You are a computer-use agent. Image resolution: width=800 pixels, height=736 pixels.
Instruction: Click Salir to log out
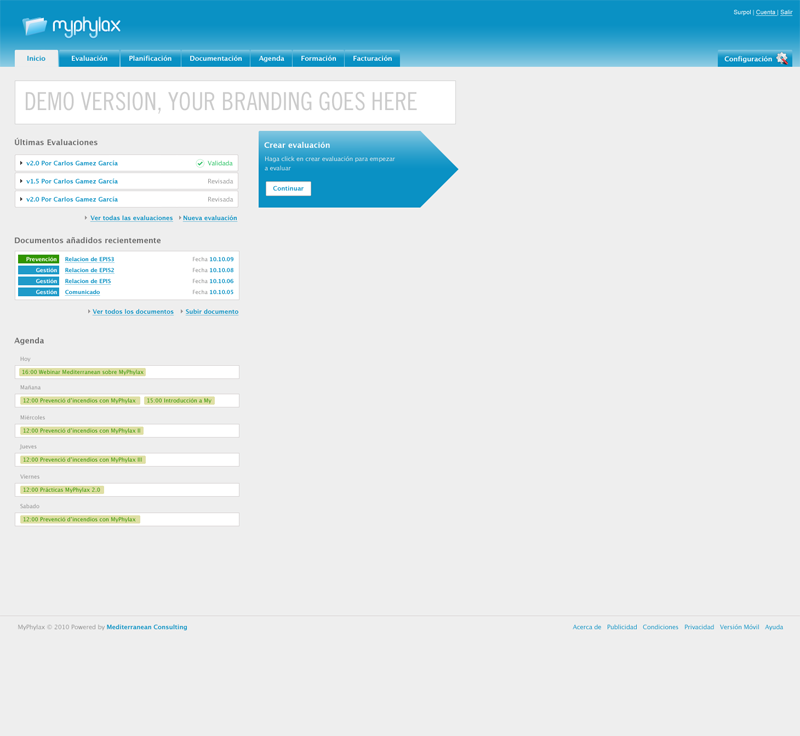click(x=786, y=12)
